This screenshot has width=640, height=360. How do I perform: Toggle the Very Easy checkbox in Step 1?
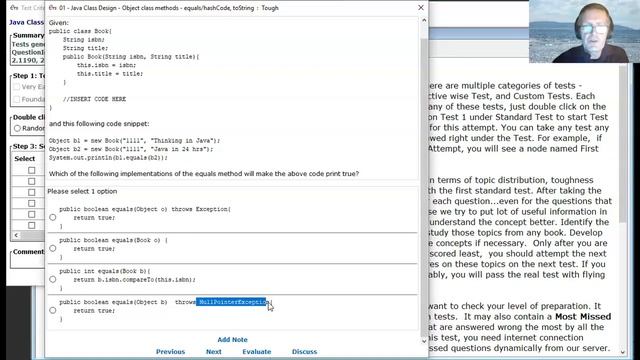16,87
